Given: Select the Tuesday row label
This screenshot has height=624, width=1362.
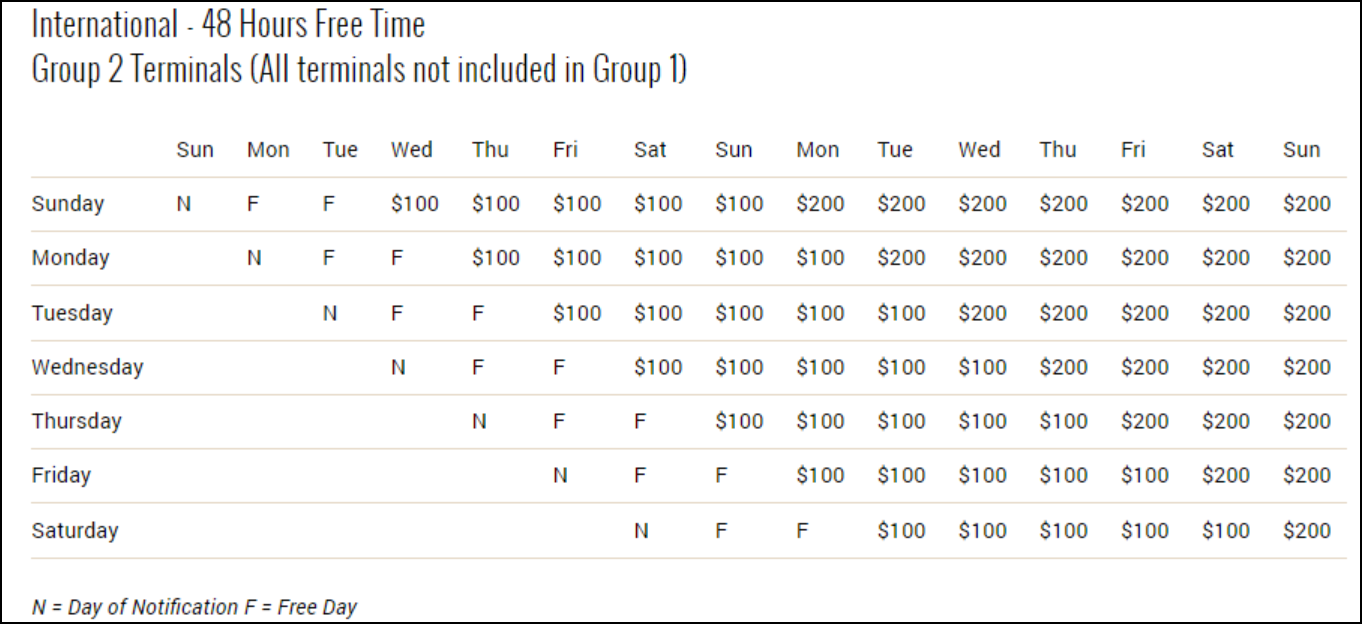Looking at the screenshot, I should [72, 313].
